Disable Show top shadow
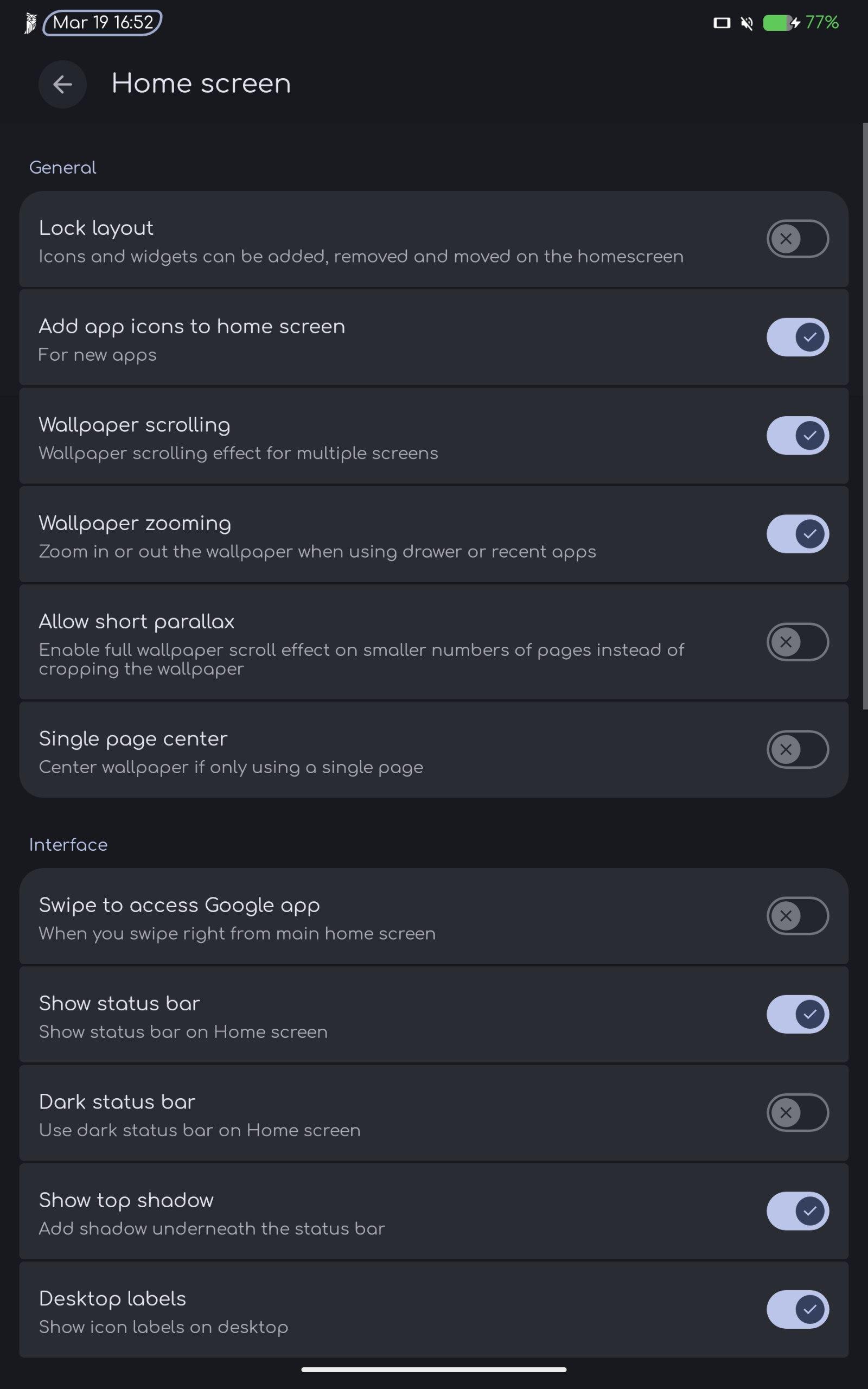The height and width of the screenshot is (1389, 868). [x=797, y=1211]
